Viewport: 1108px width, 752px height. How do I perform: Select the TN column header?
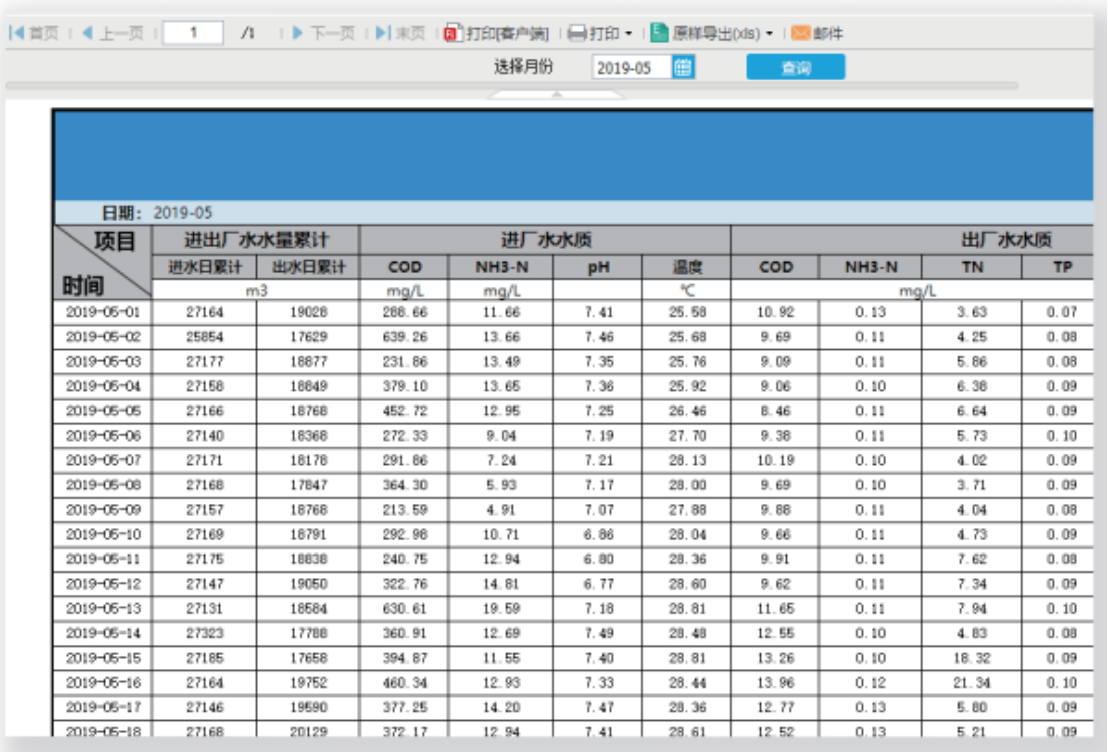(x=972, y=266)
